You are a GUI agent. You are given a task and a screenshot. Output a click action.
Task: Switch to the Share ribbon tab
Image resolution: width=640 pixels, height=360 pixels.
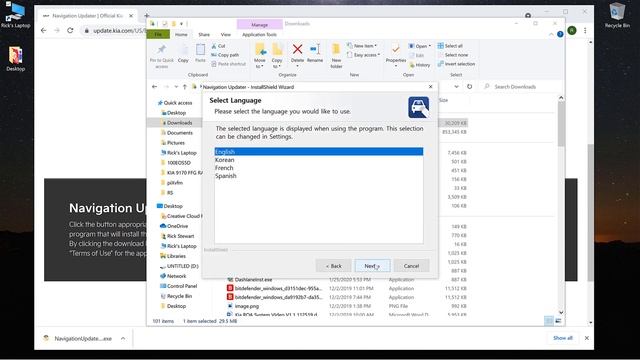204,35
